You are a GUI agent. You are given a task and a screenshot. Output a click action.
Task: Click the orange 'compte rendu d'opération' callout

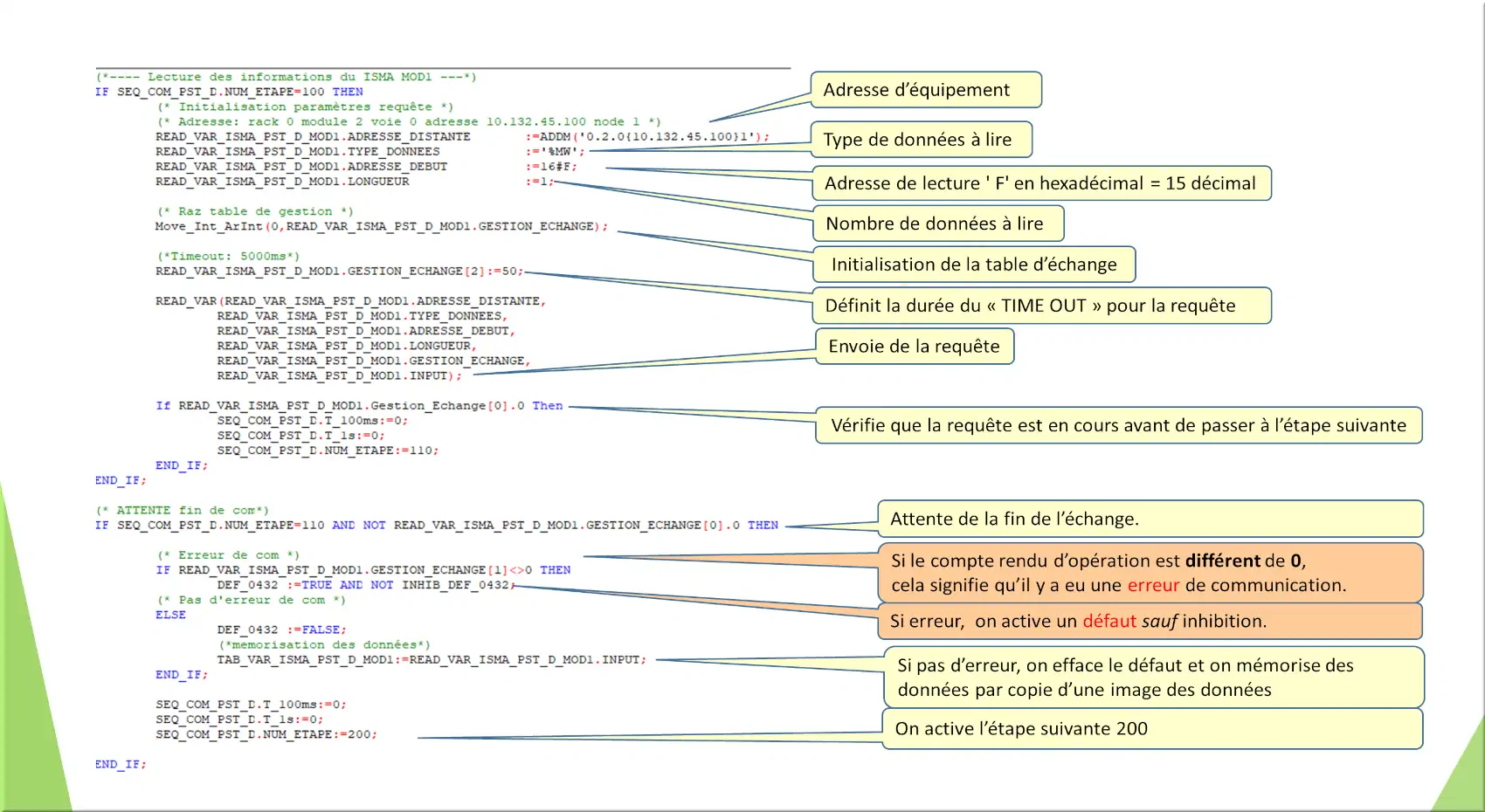[1150, 573]
